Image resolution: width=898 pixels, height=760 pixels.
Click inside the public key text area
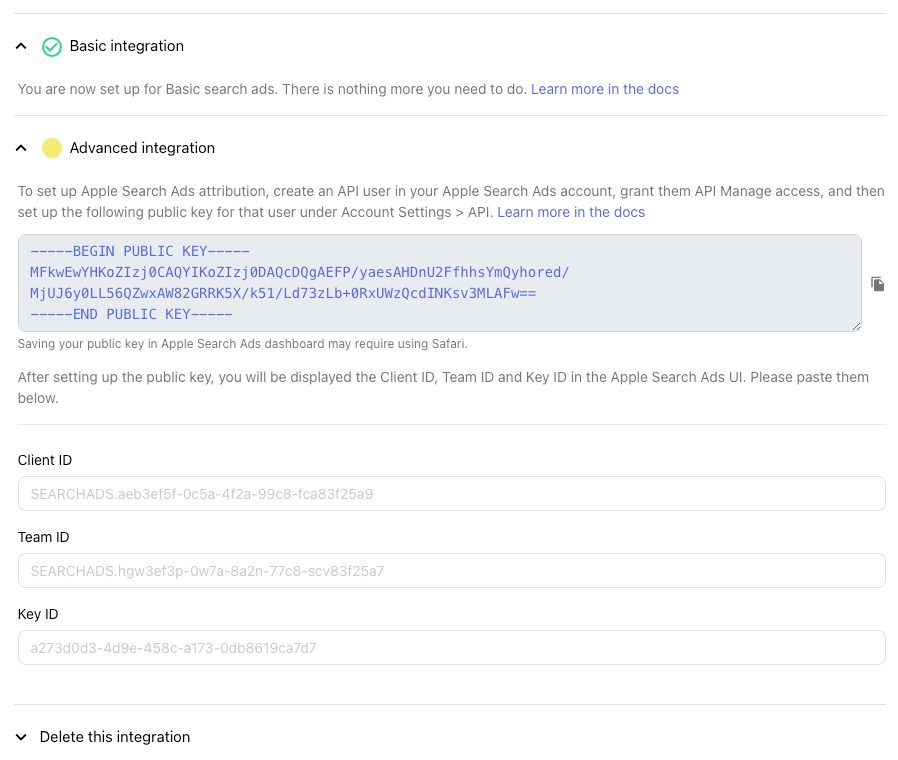point(440,283)
